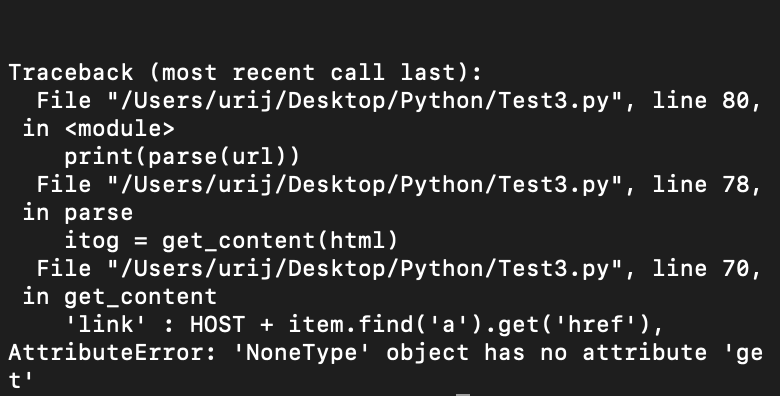Click 'object has no attribute' text
Screen dimensions: 780x396
pyautogui.click(x=547, y=353)
